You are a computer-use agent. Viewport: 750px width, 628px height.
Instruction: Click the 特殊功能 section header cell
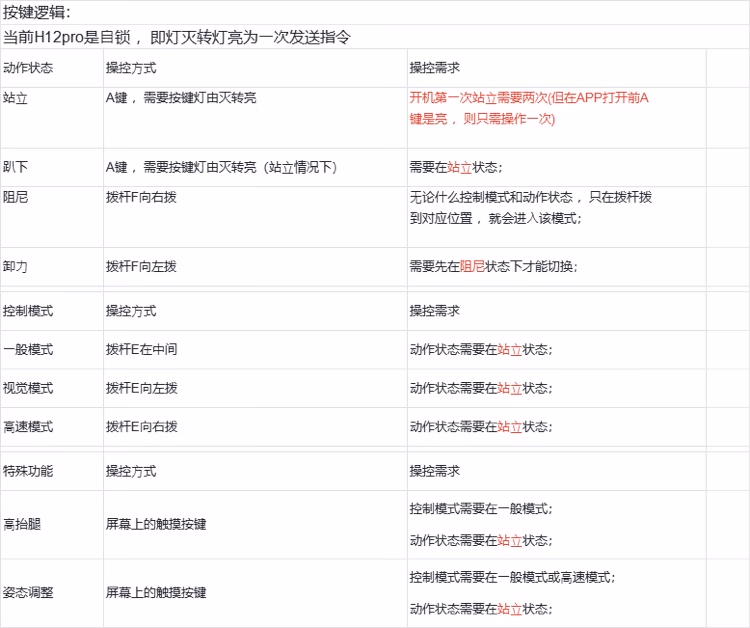(28, 470)
